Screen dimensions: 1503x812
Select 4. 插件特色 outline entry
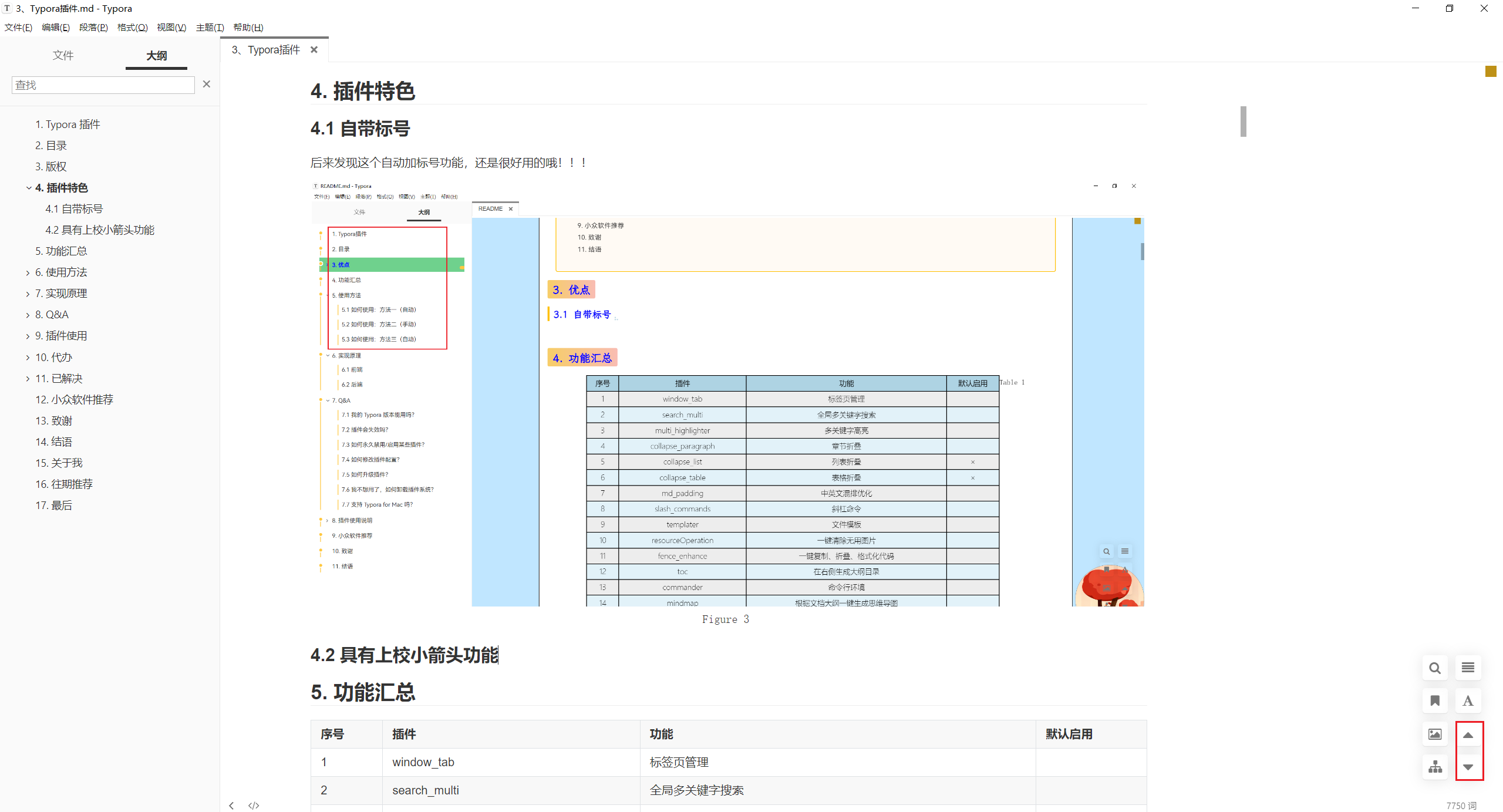(62, 188)
